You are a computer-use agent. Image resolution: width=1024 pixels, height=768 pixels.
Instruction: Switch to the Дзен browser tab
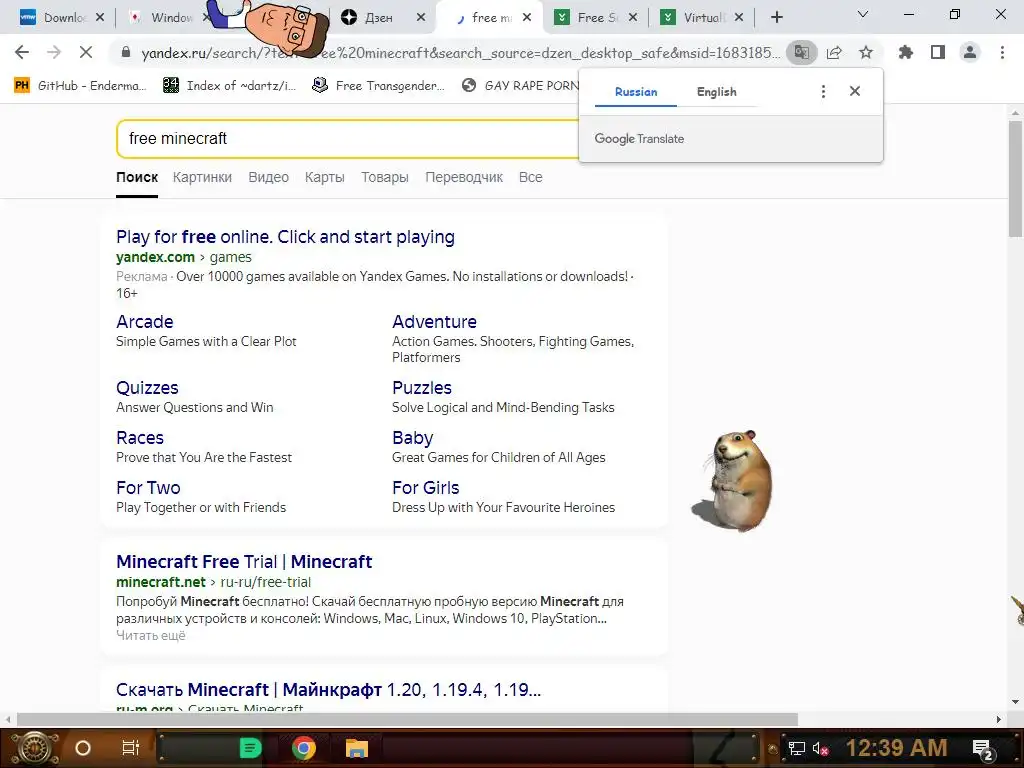pos(379,18)
